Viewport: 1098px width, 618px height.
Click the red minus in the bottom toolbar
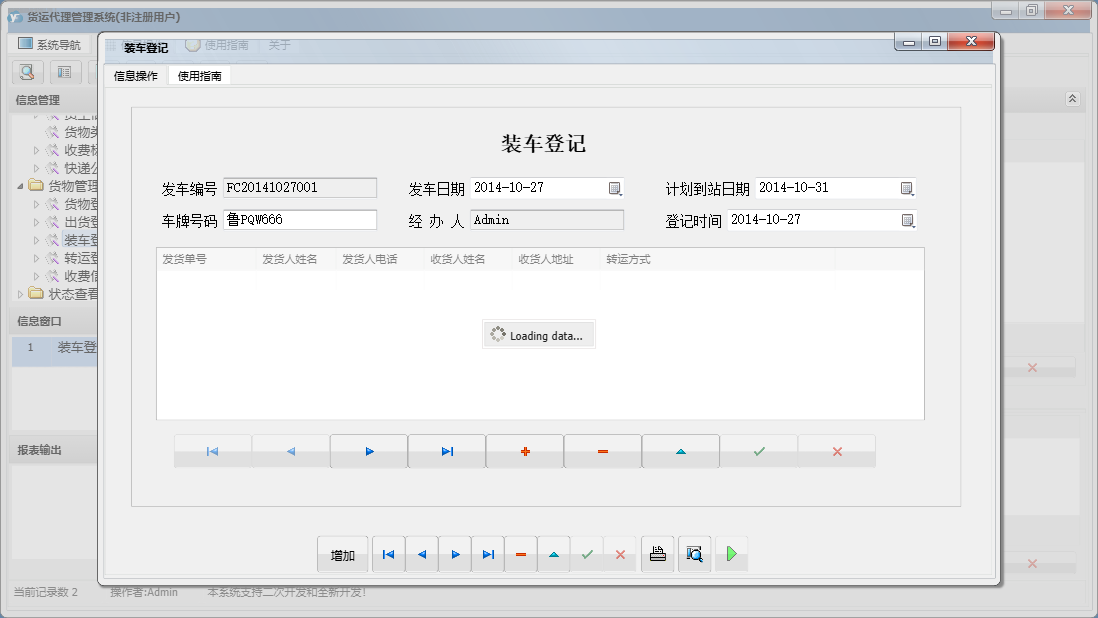click(520, 554)
